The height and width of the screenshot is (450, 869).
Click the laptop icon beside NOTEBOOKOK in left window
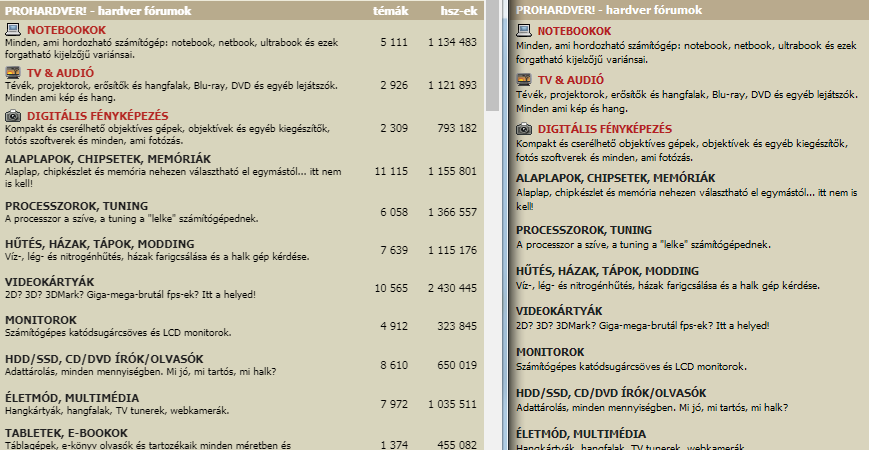[13, 29]
